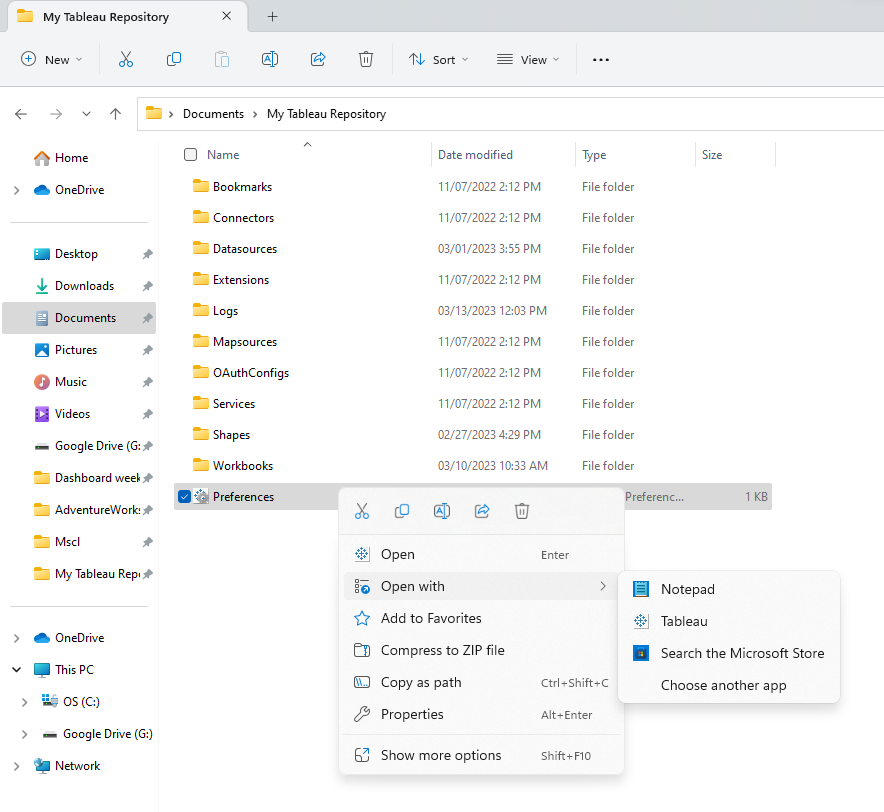Click the Rename icon in the context menu
Image resolution: width=884 pixels, height=812 pixels.
(x=441, y=511)
